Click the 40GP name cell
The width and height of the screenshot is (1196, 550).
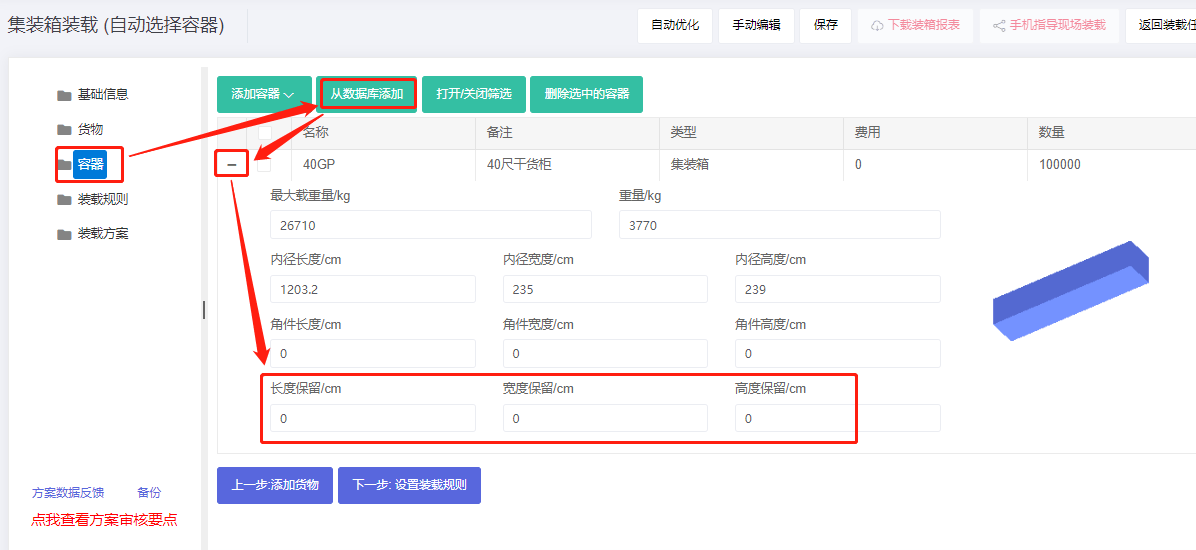pyautogui.click(x=383, y=165)
